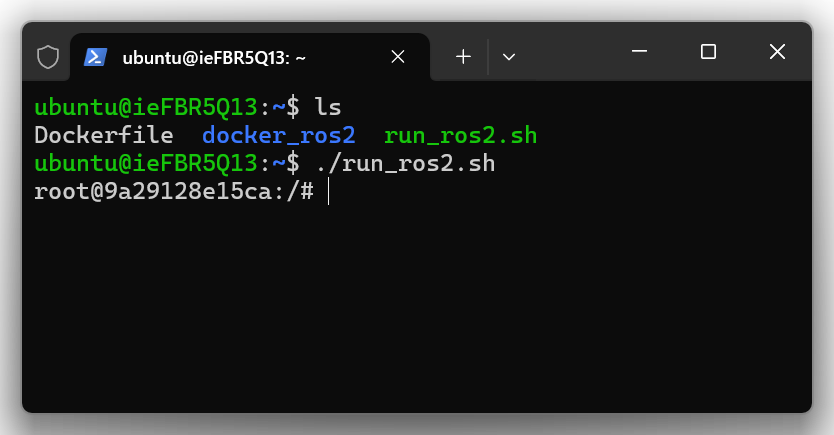The height and width of the screenshot is (435, 834).
Task: Click the ubuntu prompt before ./run_ros2.sh
Action: (147, 163)
